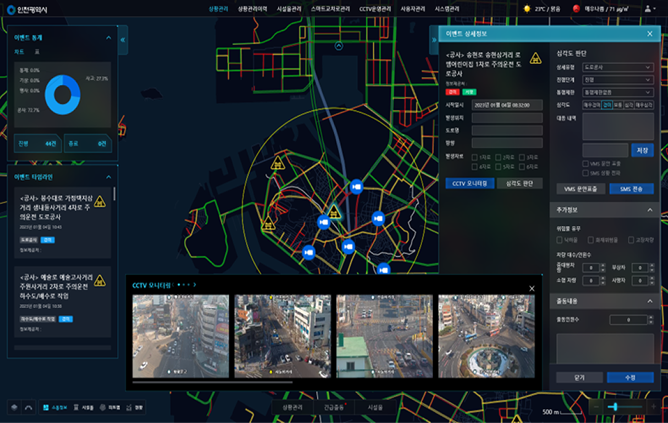
Task: Collapse left panel with double-chevron handle
Action: pyautogui.click(x=123, y=40)
